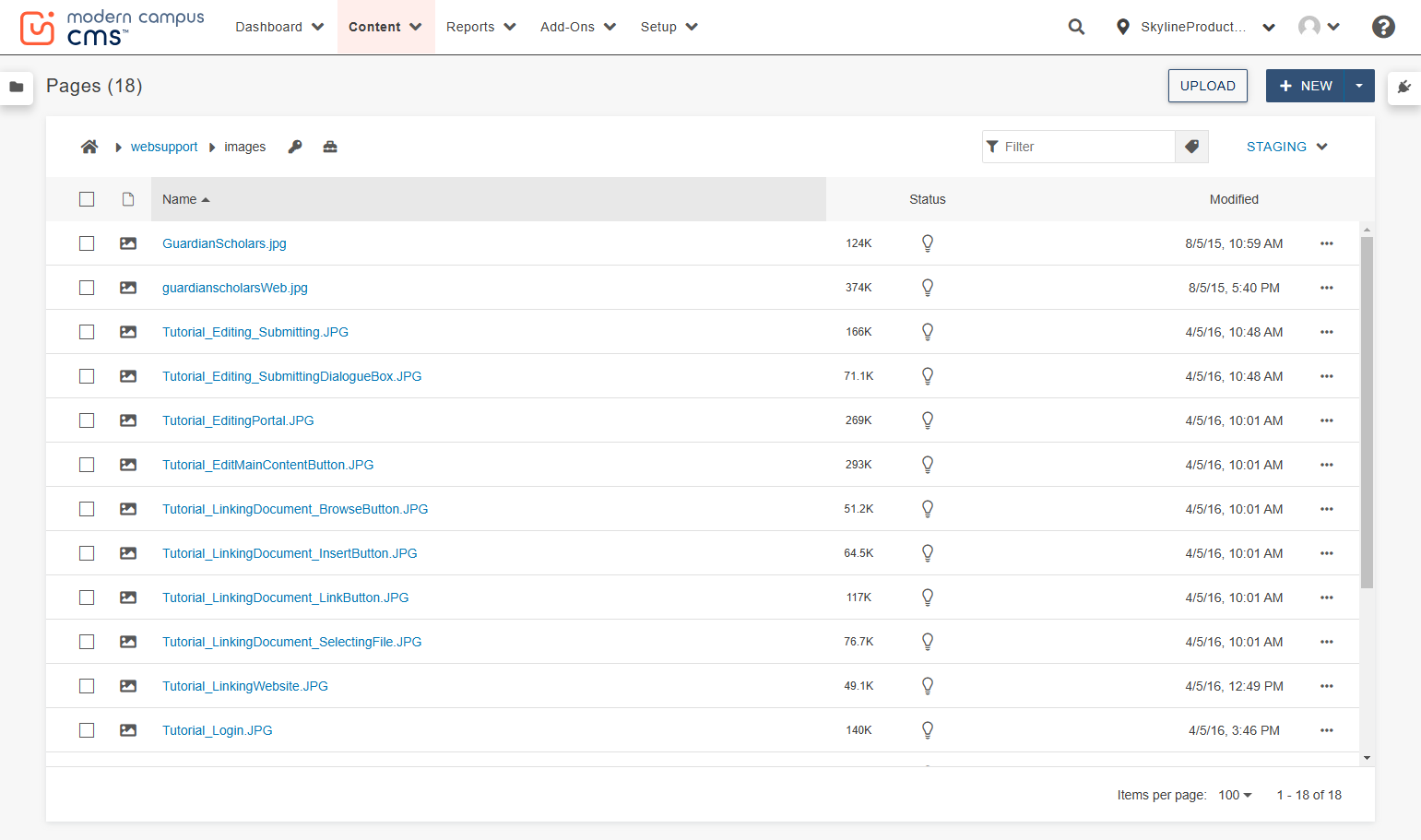The image size is (1421, 840).
Task: Click the location pin icon near SkylineProduct
Action: point(1122,27)
